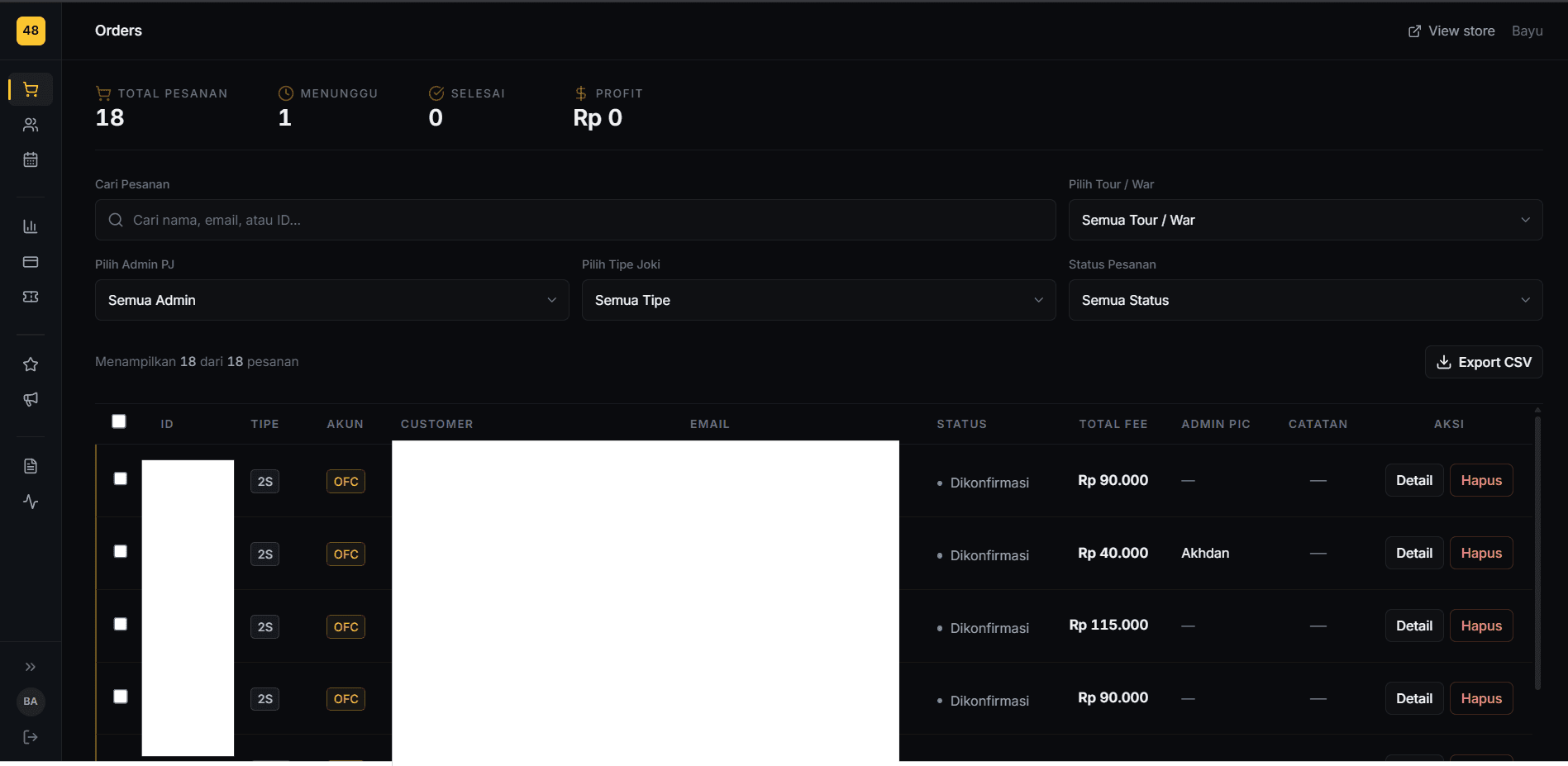Screen dimensions: 1568x766
Task: Click the orders table vertical scrollbar
Action: point(1537,553)
